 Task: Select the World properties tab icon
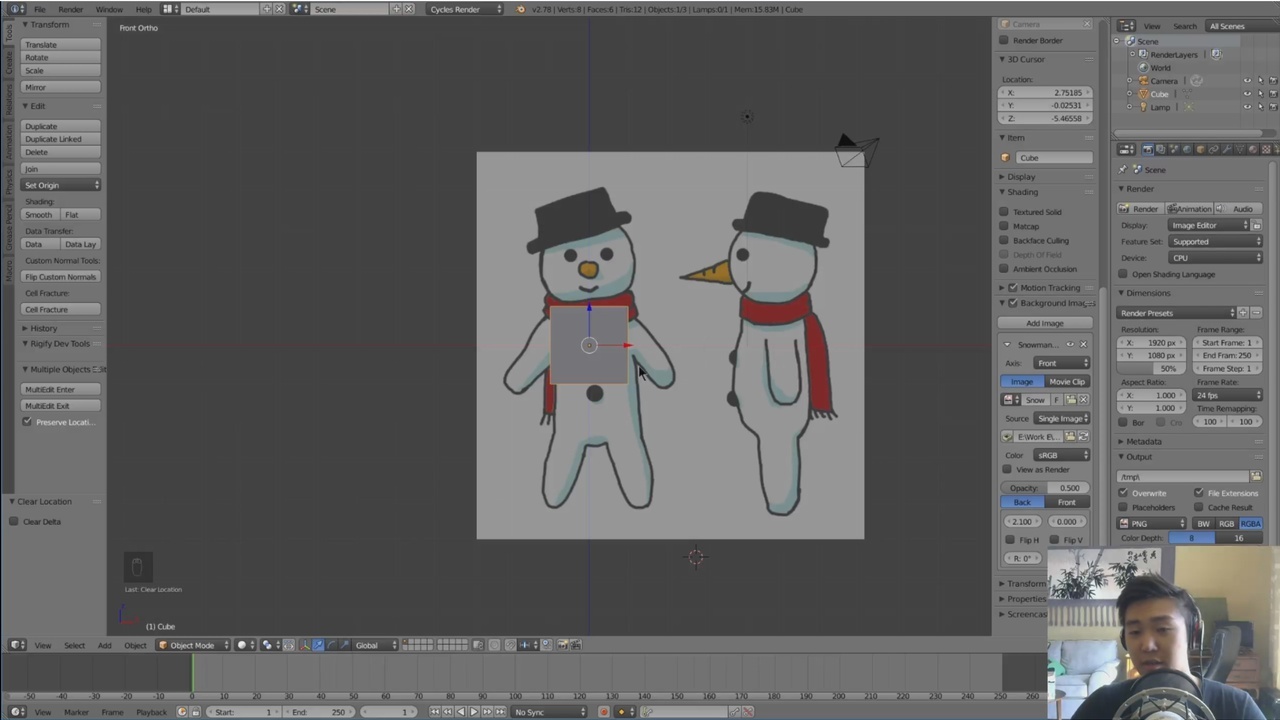[x=1187, y=150]
